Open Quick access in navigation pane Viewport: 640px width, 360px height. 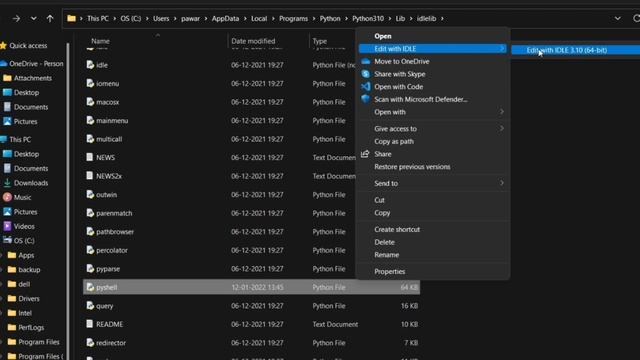tap(28, 46)
